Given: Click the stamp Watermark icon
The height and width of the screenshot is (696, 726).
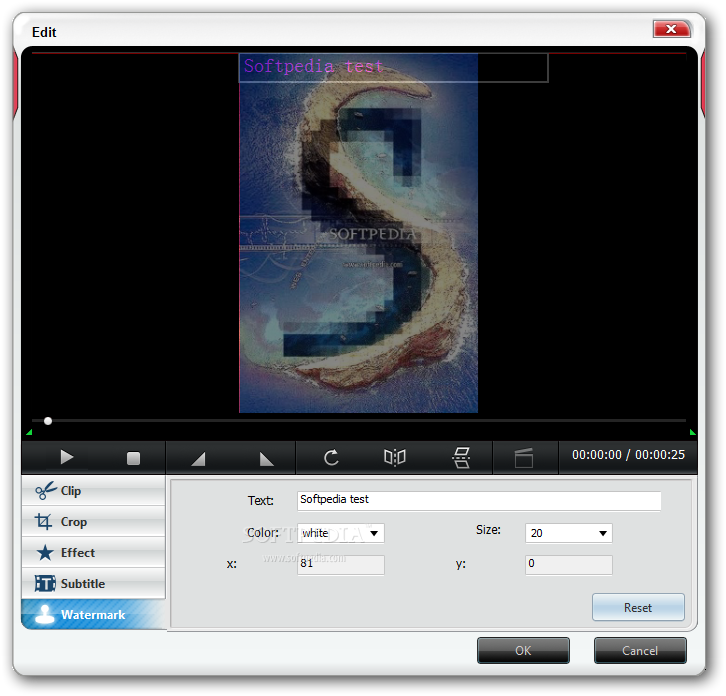Looking at the screenshot, I should (45, 614).
